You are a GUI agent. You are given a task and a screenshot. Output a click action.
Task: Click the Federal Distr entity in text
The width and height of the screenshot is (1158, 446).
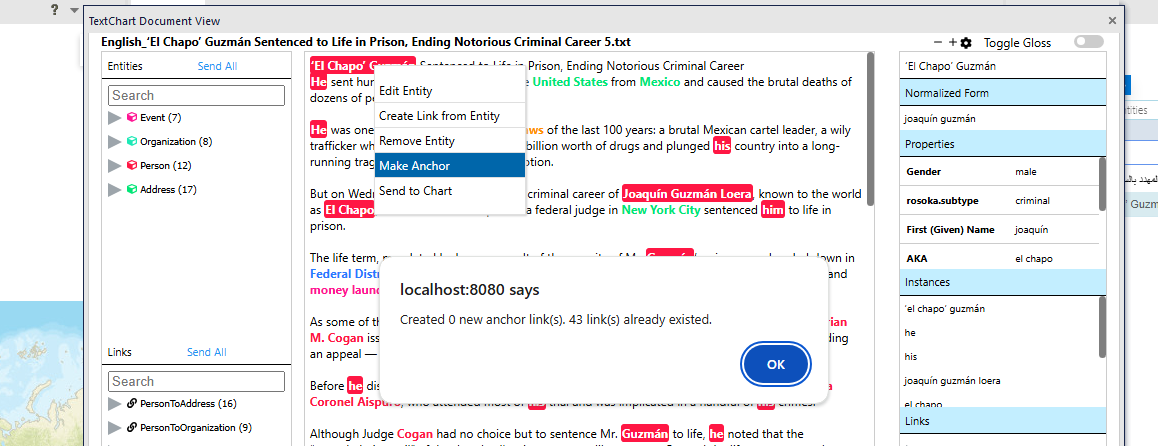pos(345,274)
